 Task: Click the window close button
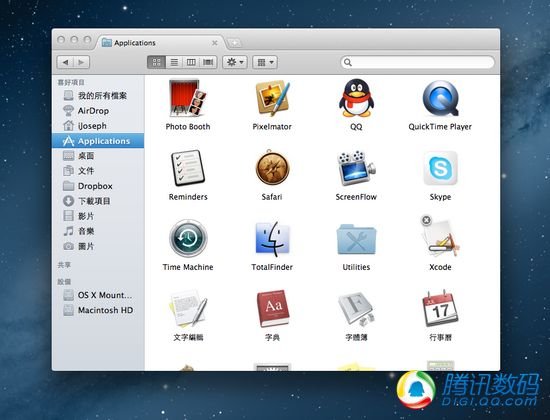(61, 40)
